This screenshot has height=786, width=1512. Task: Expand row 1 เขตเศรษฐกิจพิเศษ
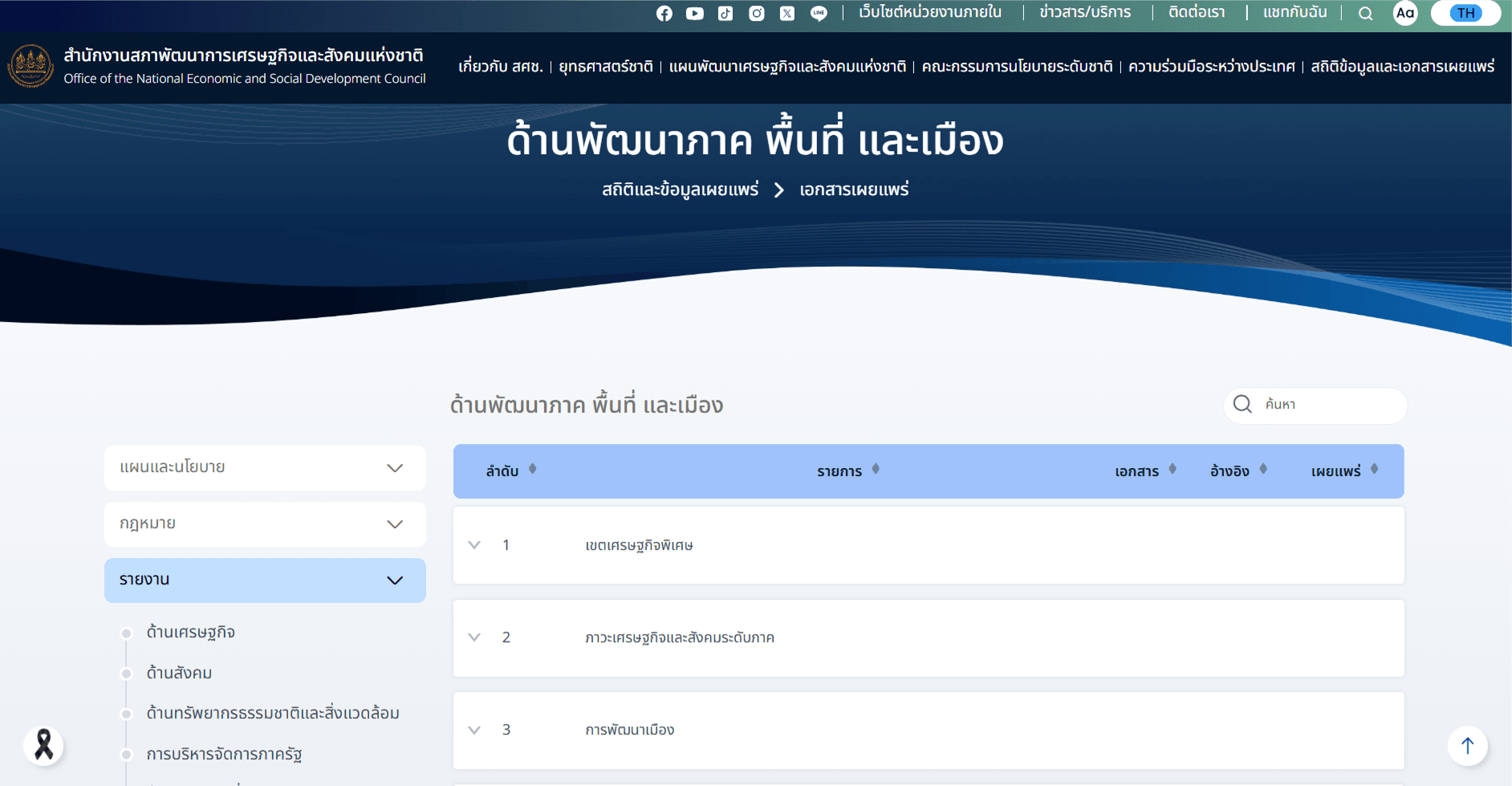pyautogui.click(x=474, y=545)
